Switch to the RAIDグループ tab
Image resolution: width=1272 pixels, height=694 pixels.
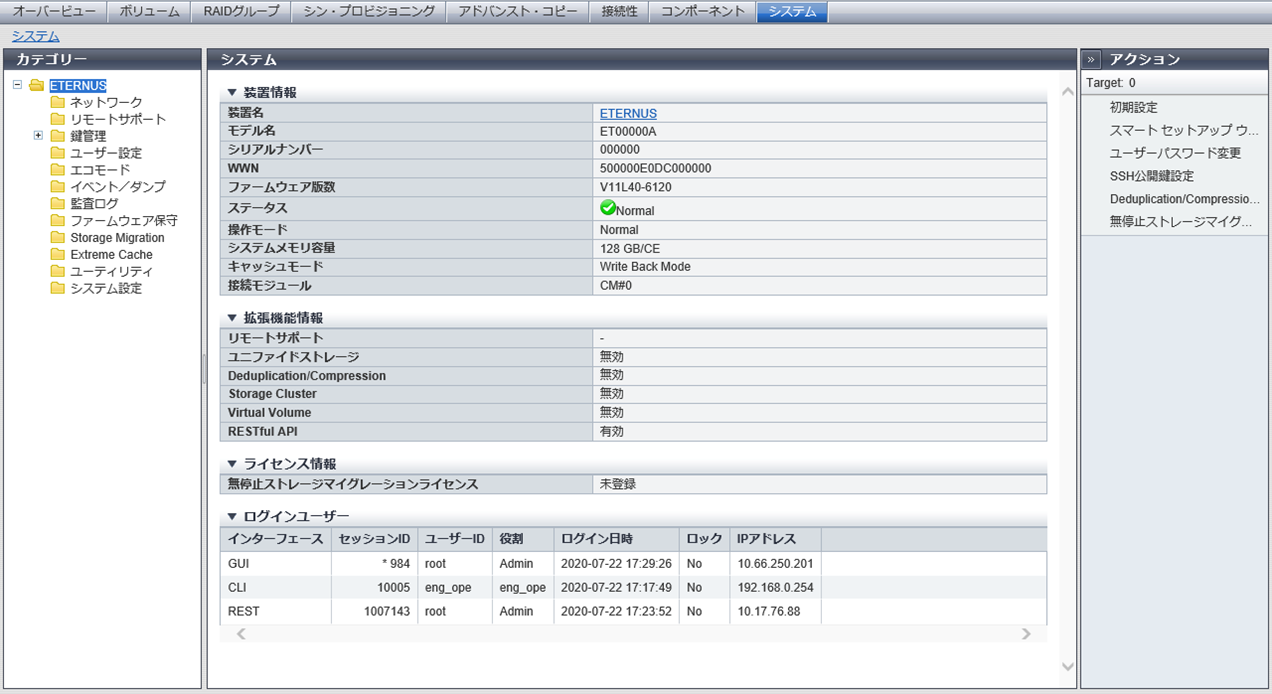tap(239, 12)
